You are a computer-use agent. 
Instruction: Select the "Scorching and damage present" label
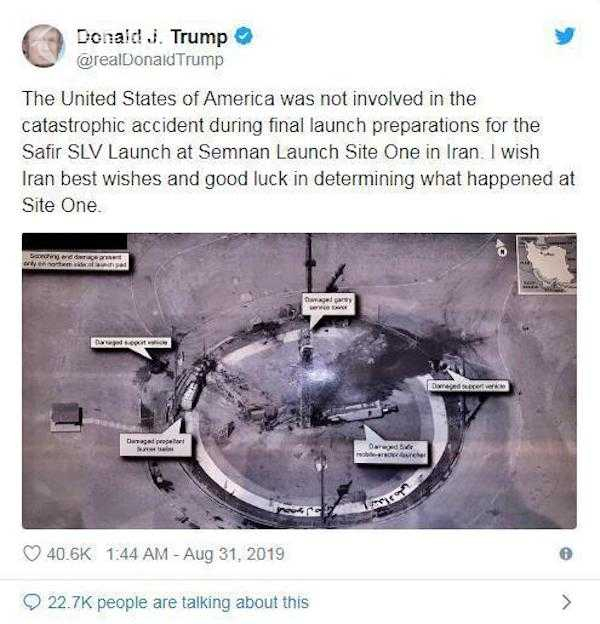tap(76, 261)
